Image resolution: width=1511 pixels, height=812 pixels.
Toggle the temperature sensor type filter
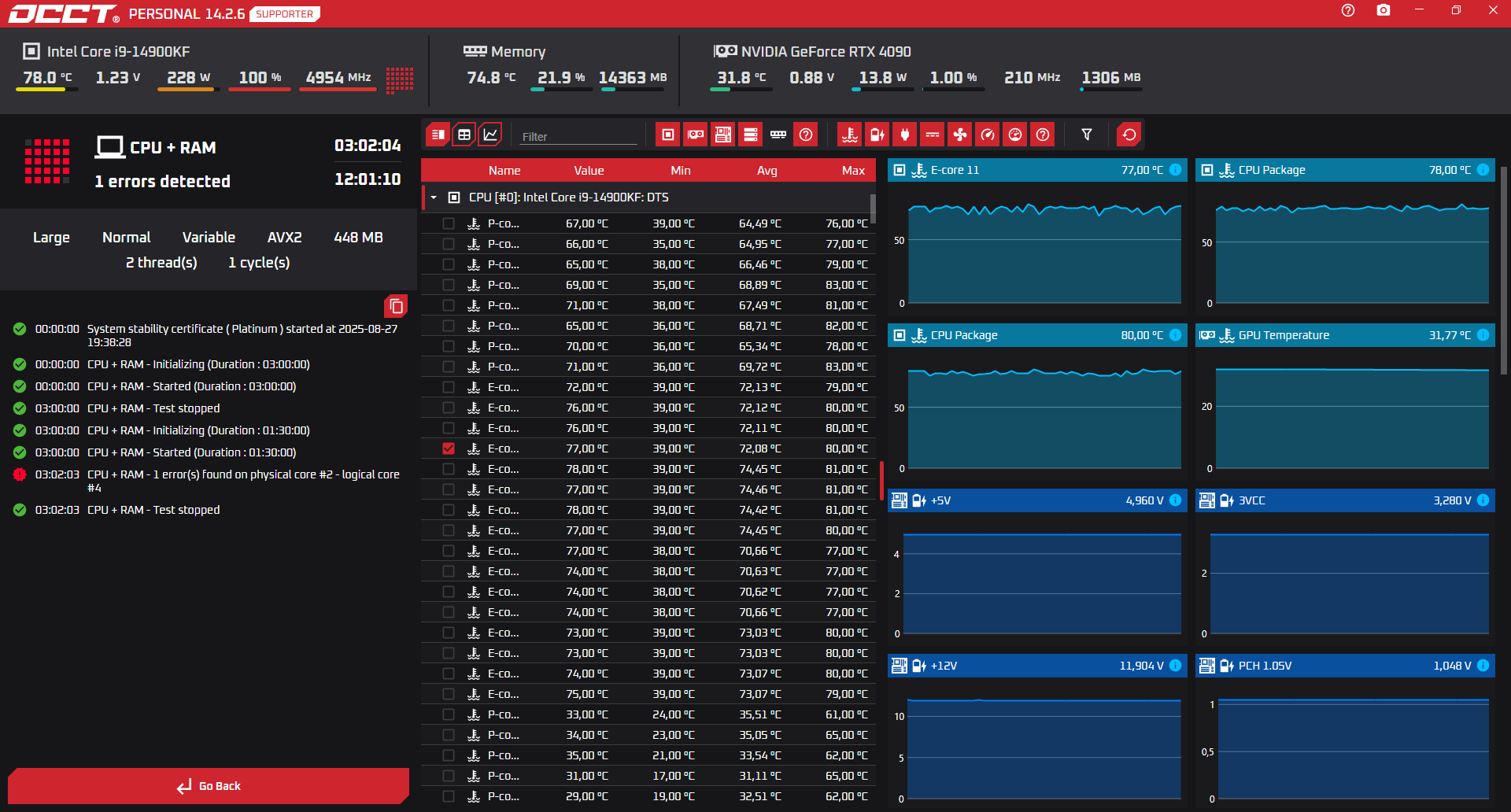[850, 135]
